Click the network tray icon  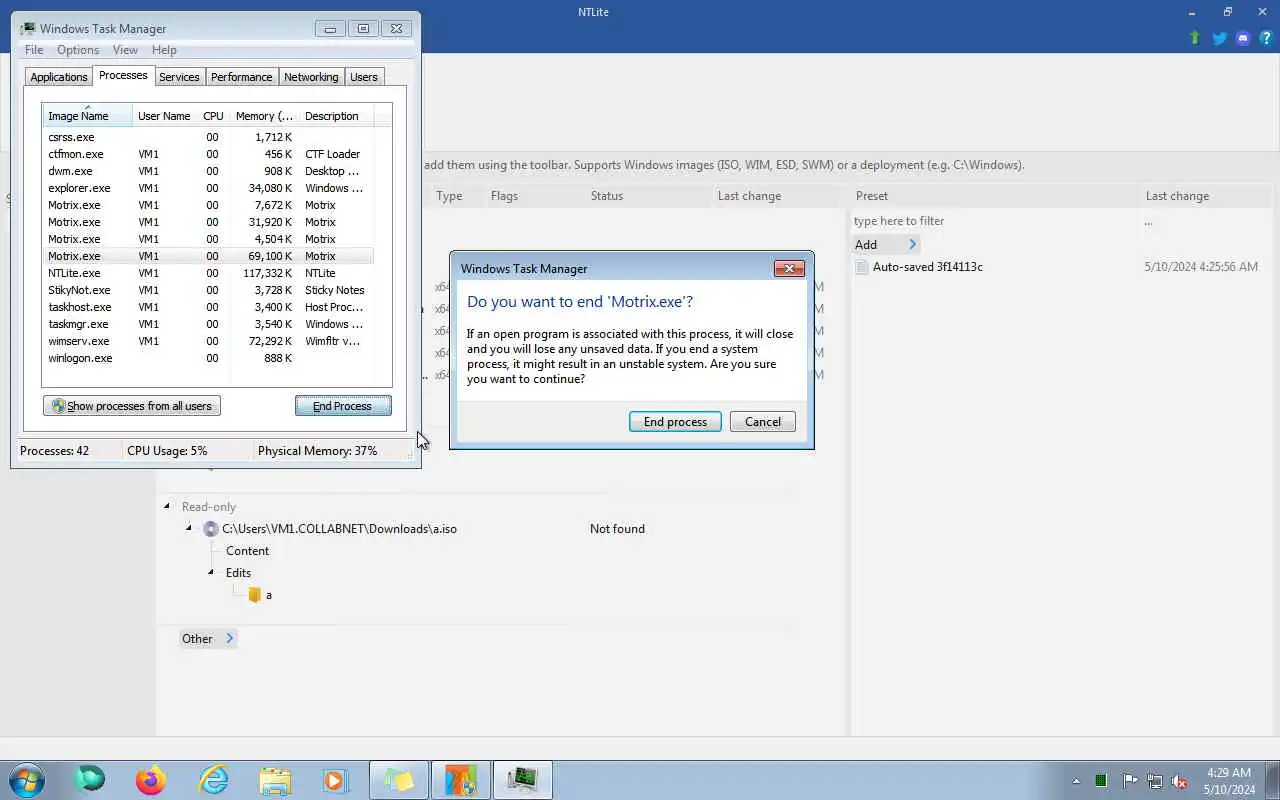coord(1155,781)
